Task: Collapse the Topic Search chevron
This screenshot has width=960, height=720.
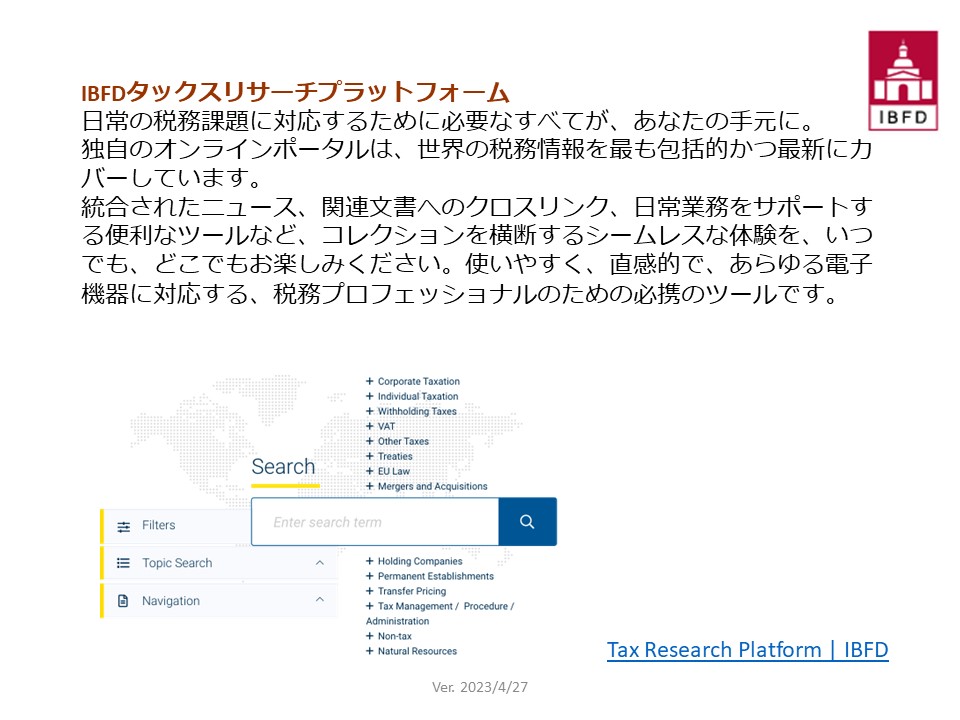Action: [320, 563]
